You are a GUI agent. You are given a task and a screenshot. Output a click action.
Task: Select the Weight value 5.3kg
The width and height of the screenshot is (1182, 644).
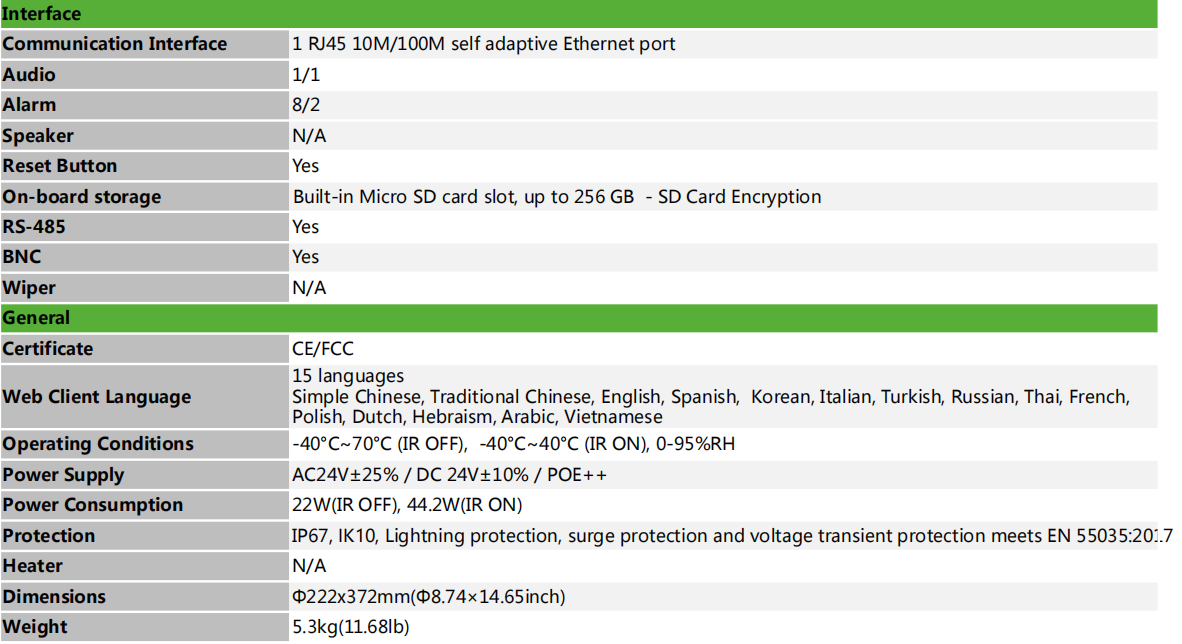(351, 627)
